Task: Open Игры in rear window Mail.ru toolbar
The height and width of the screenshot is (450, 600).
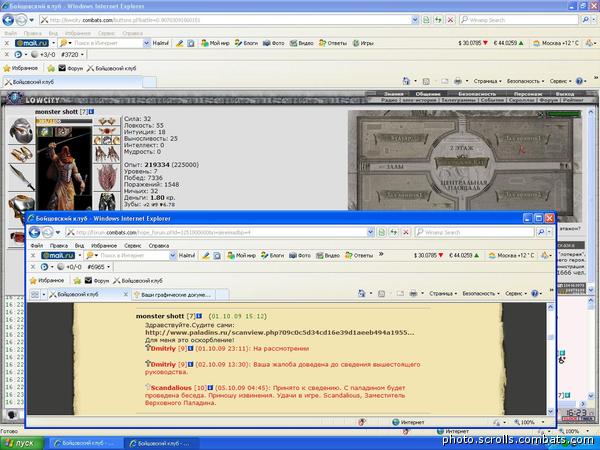Action: (x=363, y=43)
